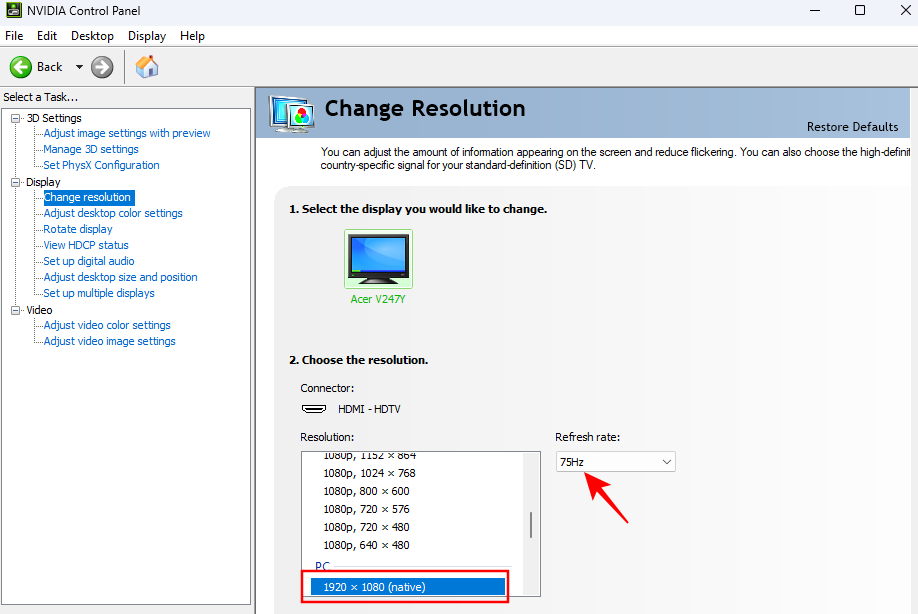Screen dimensions: 918x614
Task: Open the Desktop menu
Action: pos(92,35)
